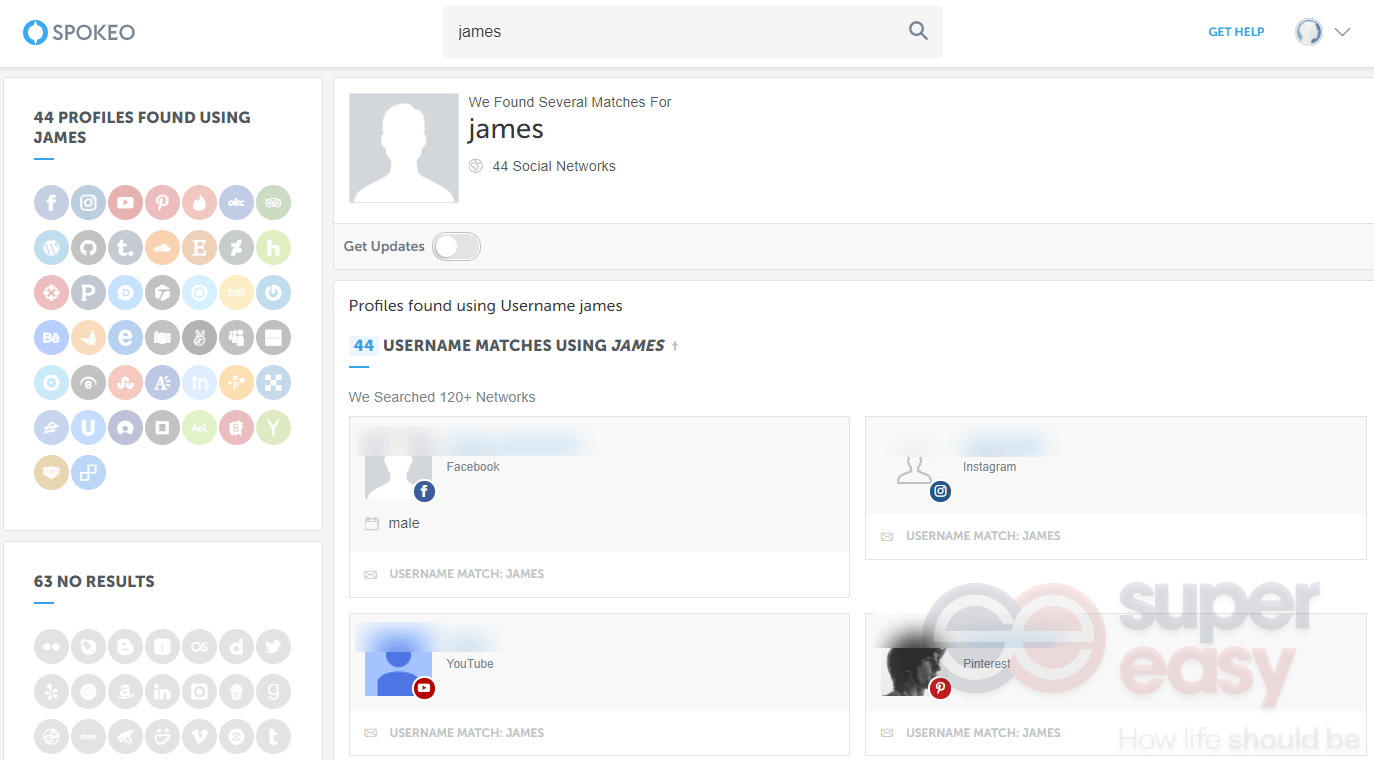Click the 'We Searched 120+ Networks' text
Viewport: 1374px width, 760px height.
click(x=442, y=397)
